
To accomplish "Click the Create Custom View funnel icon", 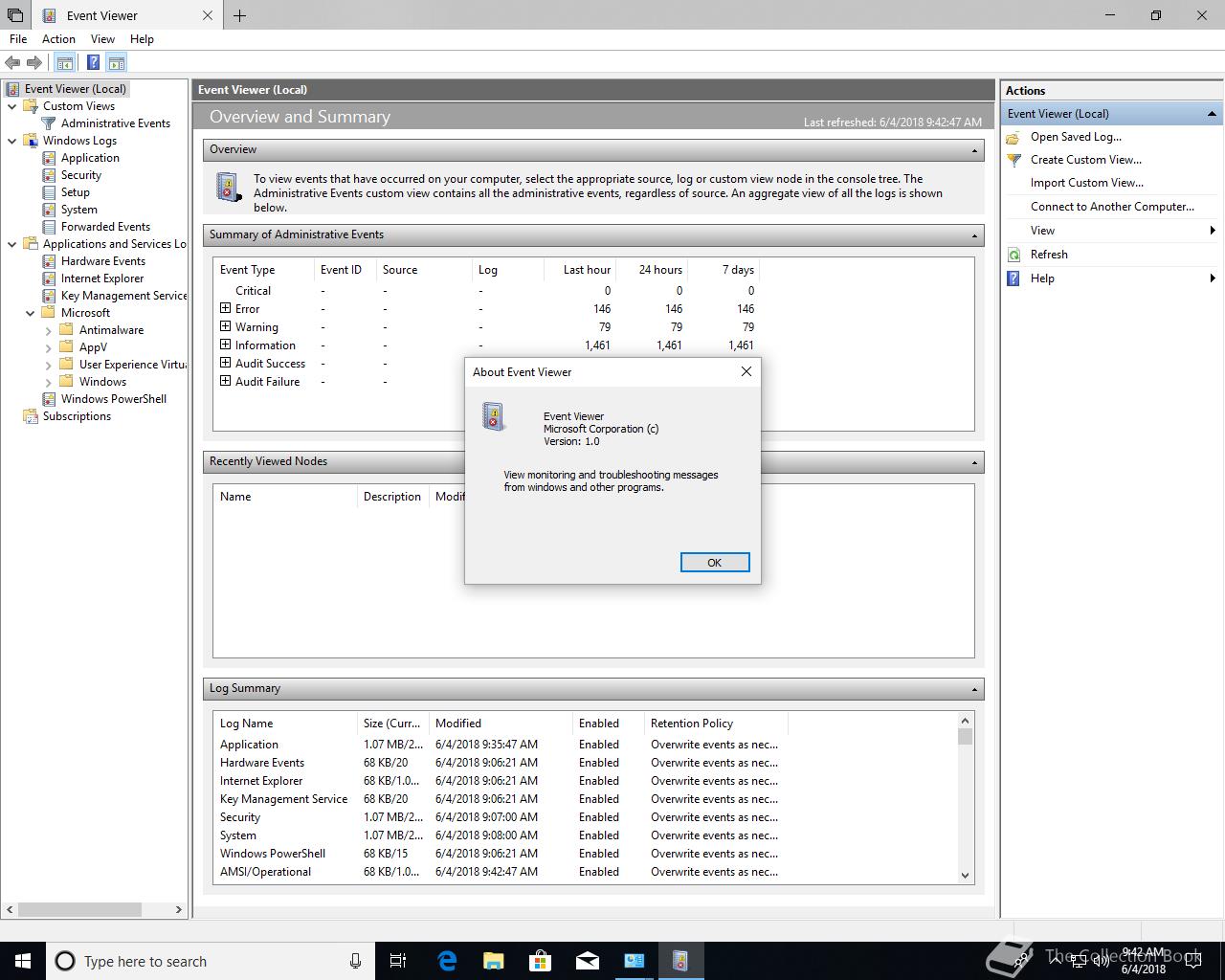I will coord(1013,160).
